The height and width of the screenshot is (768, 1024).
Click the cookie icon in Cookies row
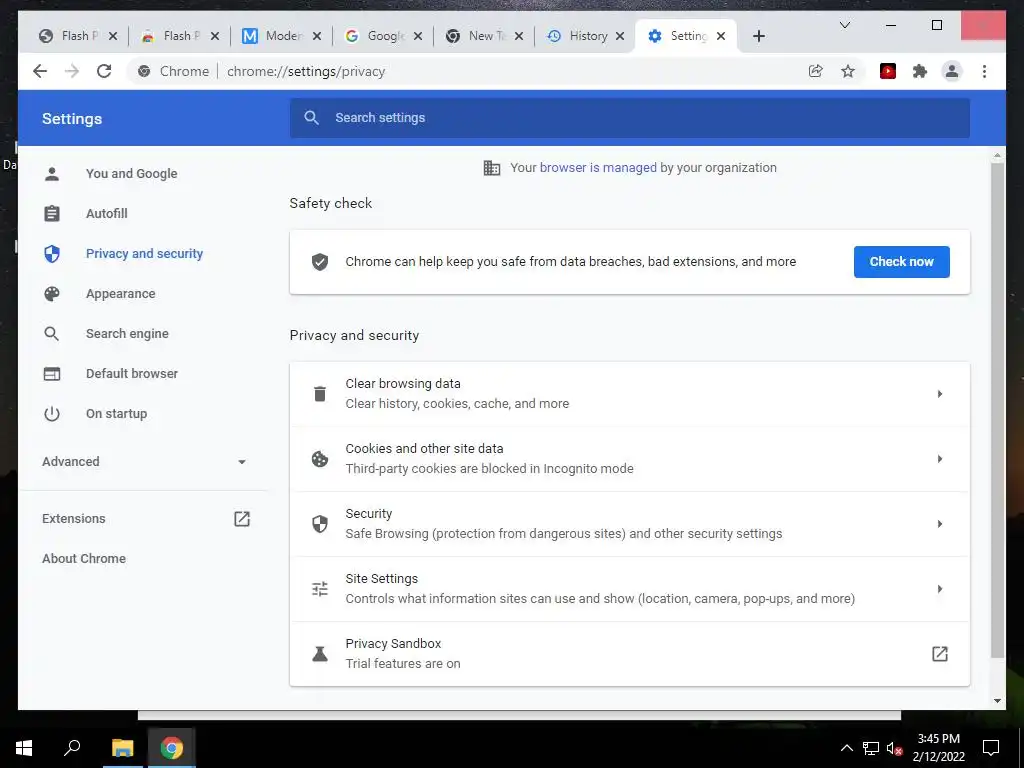pos(320,459)
